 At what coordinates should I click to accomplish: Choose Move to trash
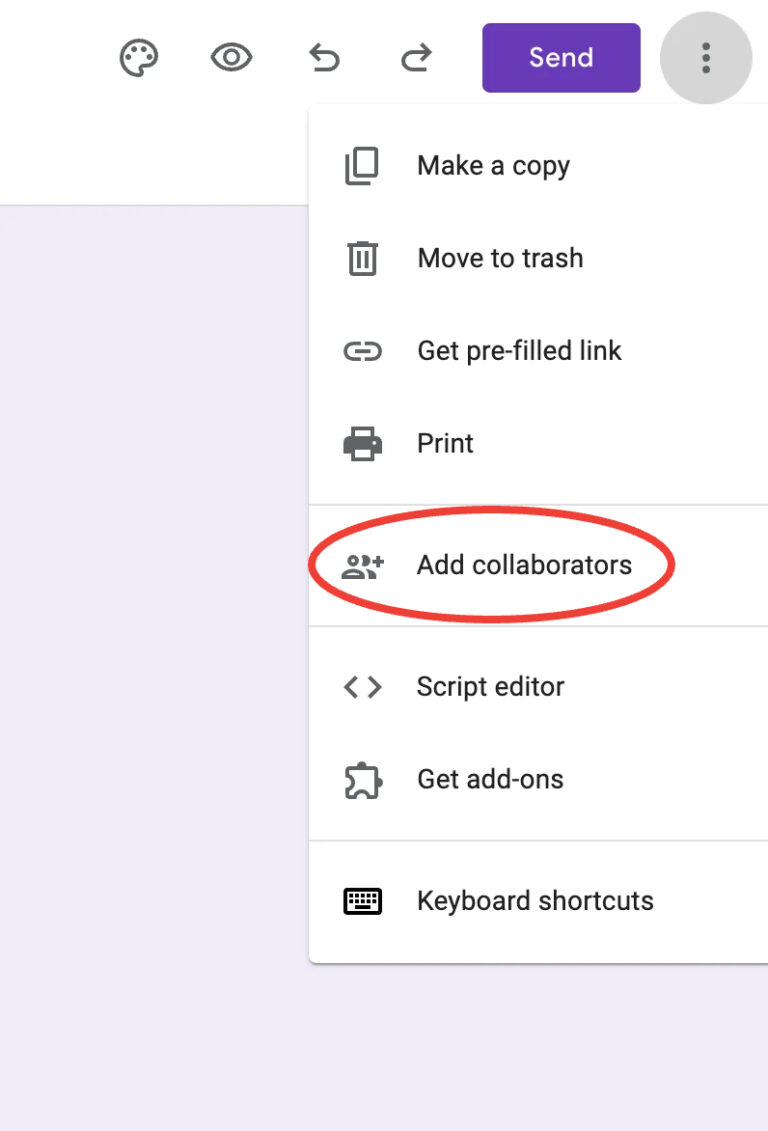[x=500, y=258]
